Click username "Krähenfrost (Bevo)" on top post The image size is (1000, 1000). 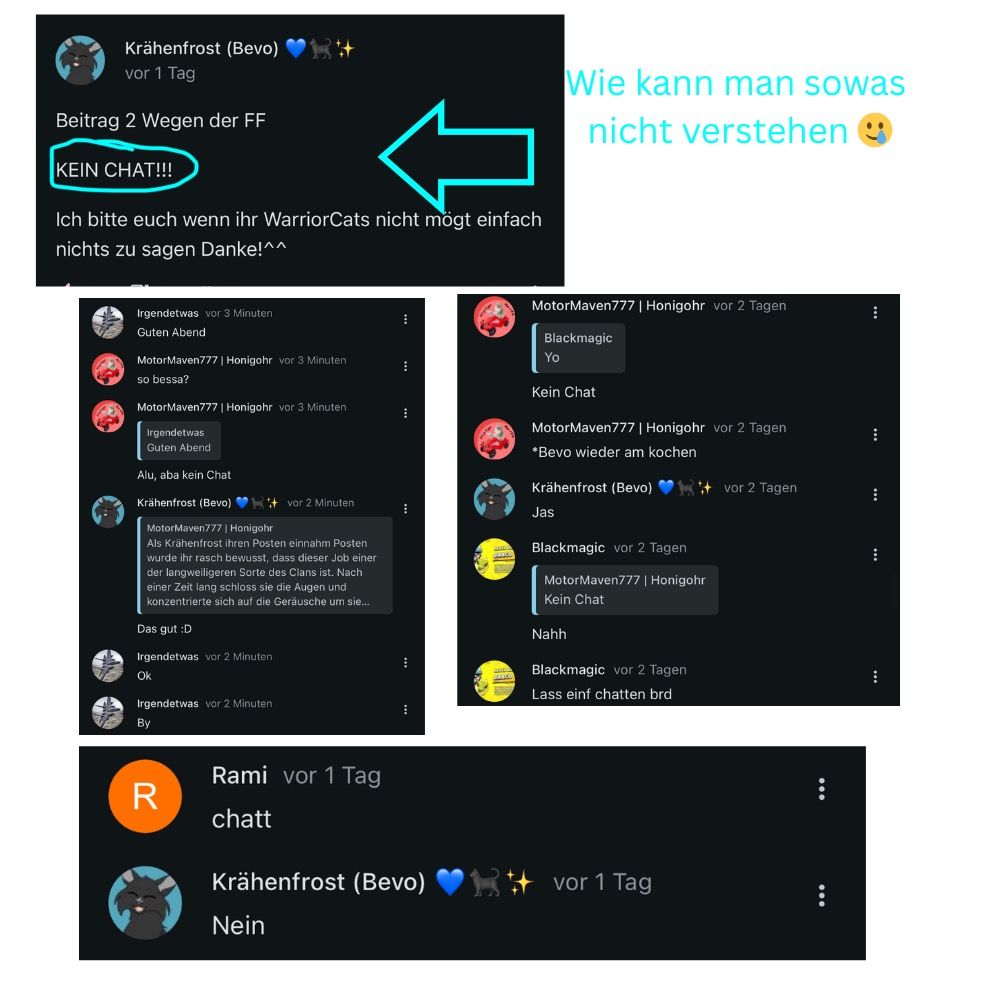click(202, 48)
